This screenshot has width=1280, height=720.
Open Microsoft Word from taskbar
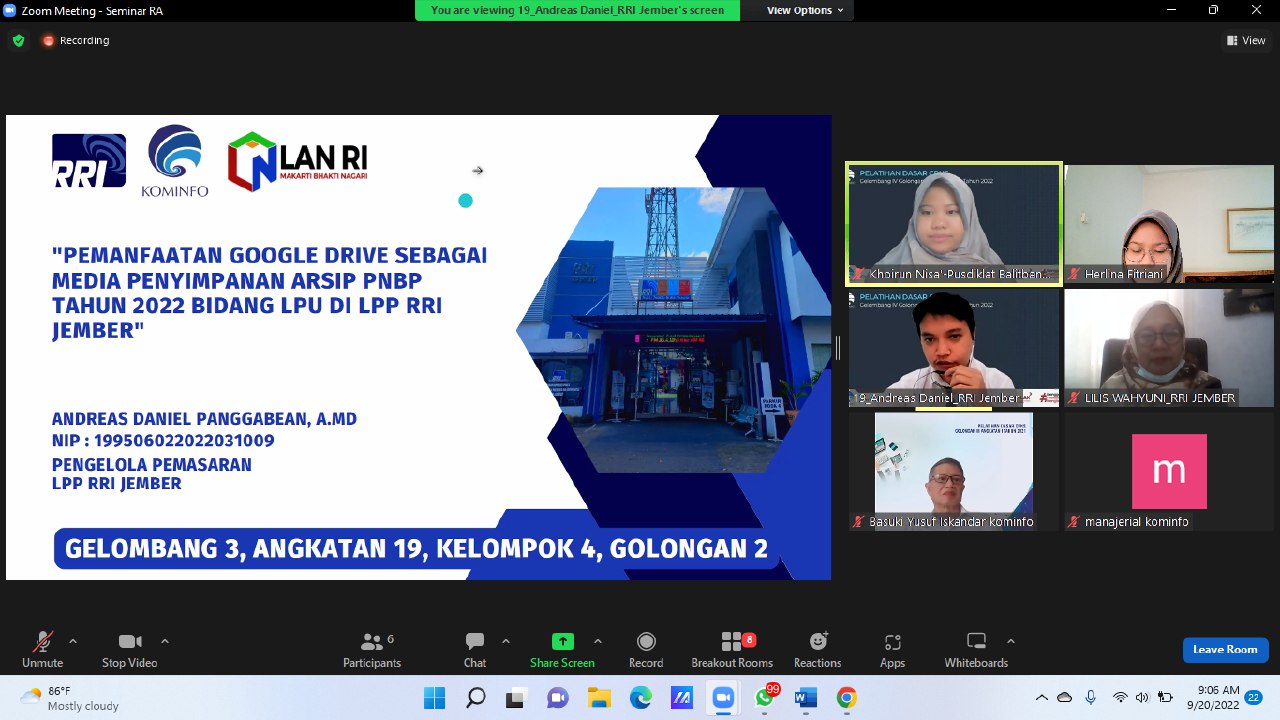click(x=806, y=698)
